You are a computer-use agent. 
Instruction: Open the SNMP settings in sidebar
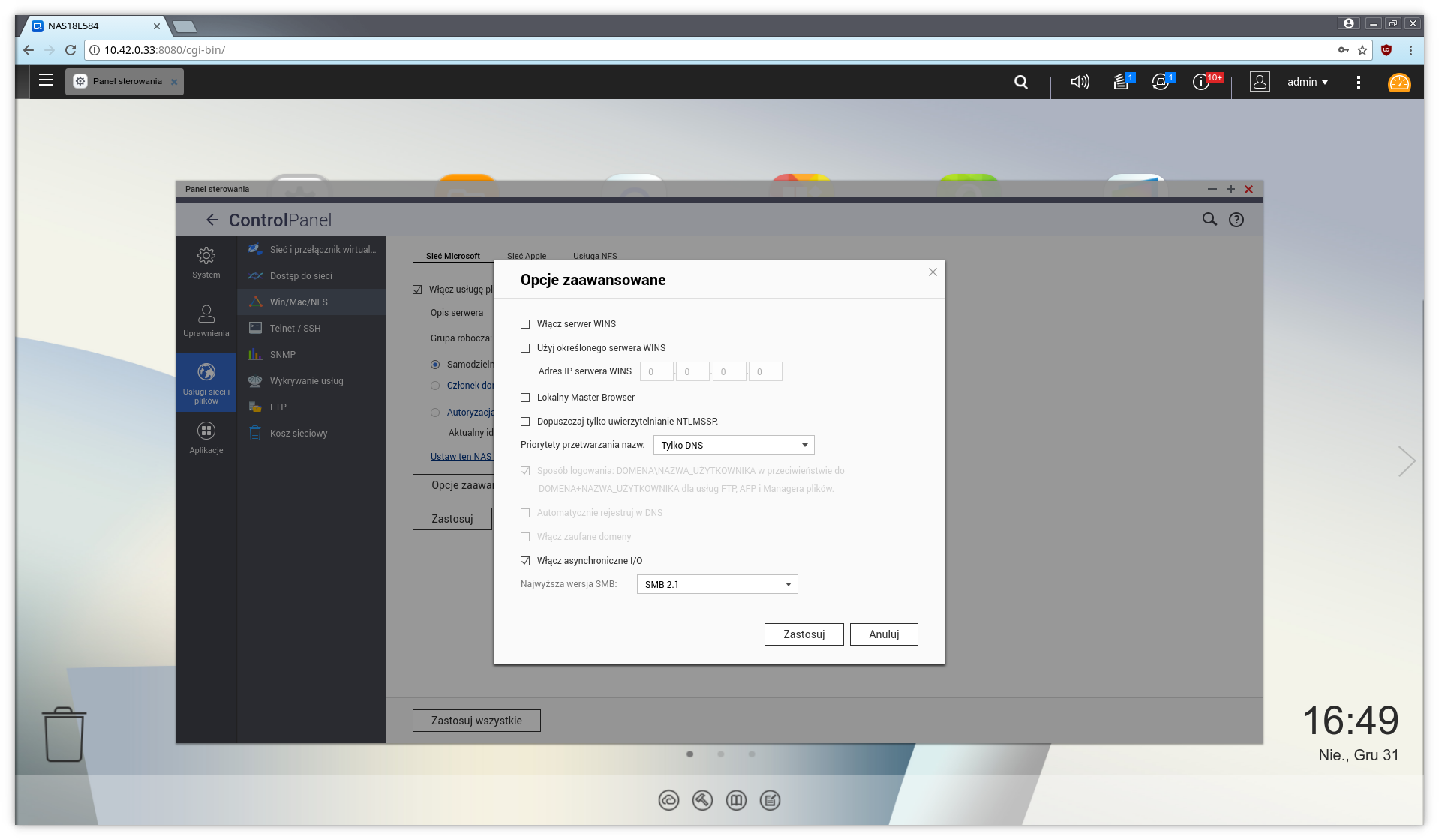click(284, 354)
